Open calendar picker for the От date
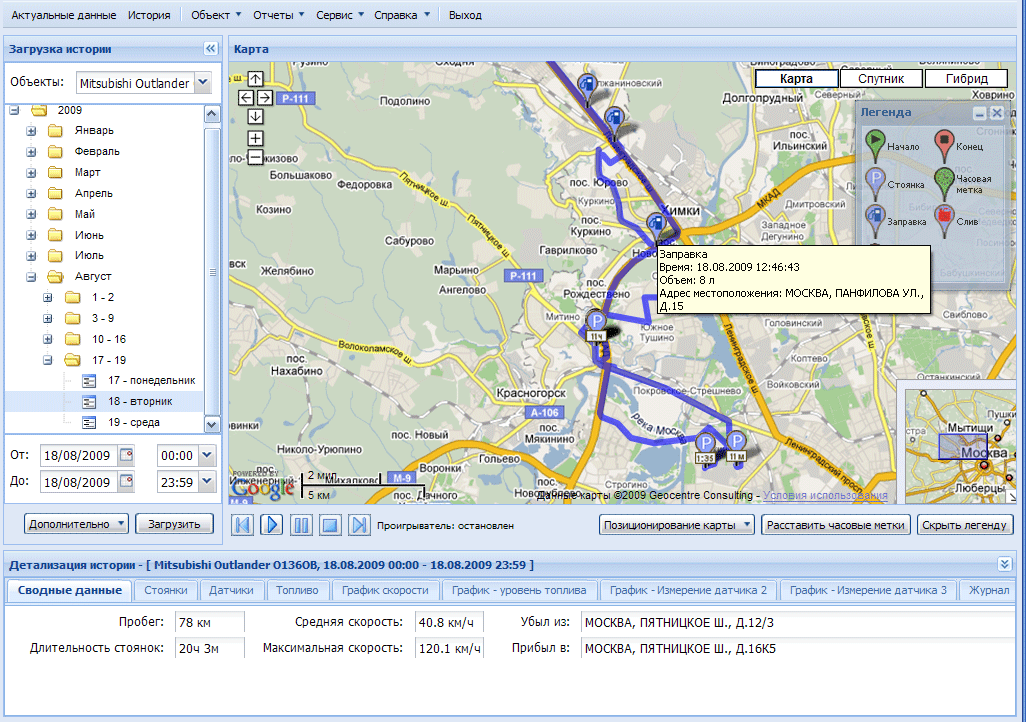 [x=126, y=456]
